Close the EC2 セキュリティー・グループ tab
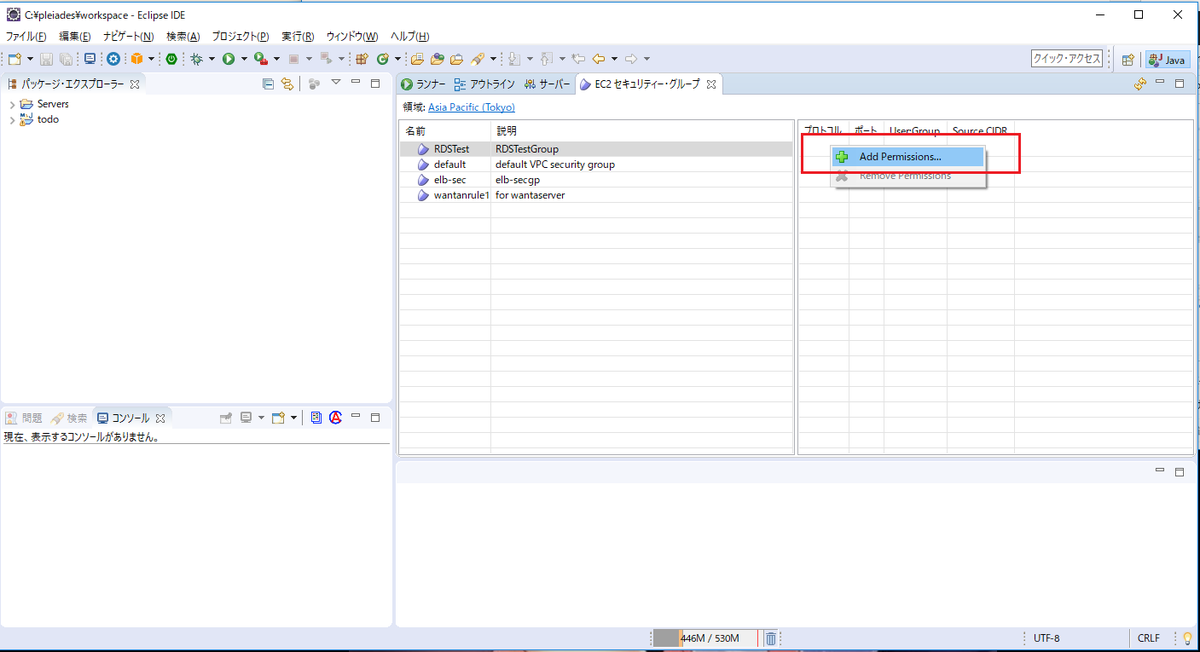 click(x=712, y=84)
